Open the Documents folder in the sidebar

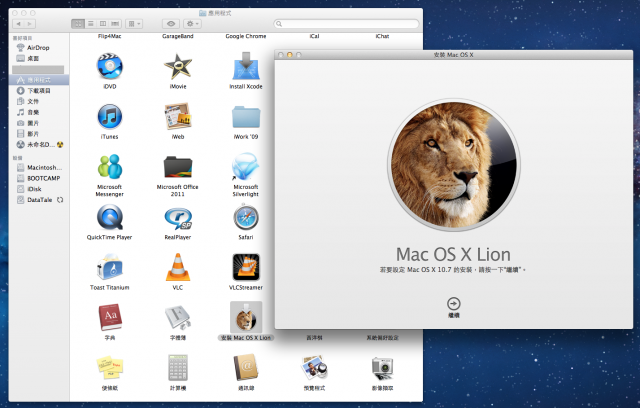pyautogui.click(x=39, y=101)
